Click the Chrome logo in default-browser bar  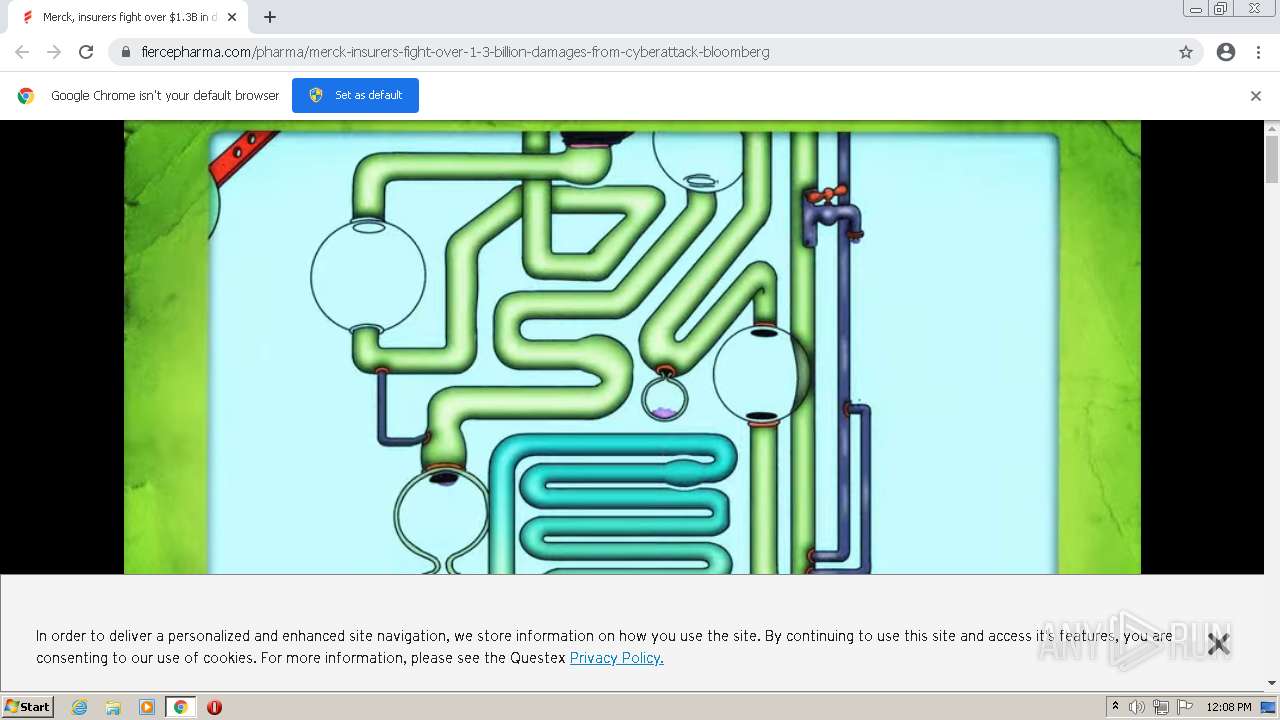(x=26, y=96)
